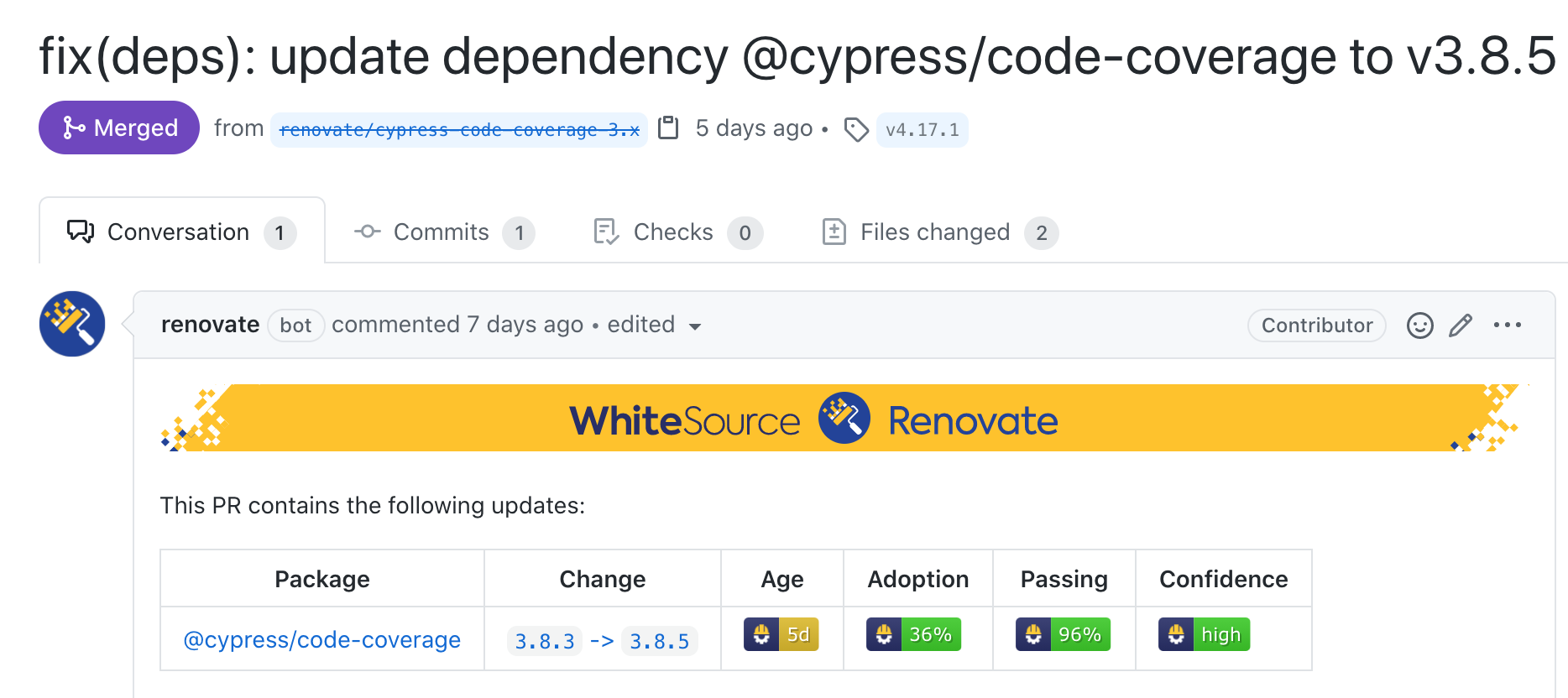This screenshot has width=1568, height=698.
Task: Open the @cypress/code-coverage package link
Action: 322,640
